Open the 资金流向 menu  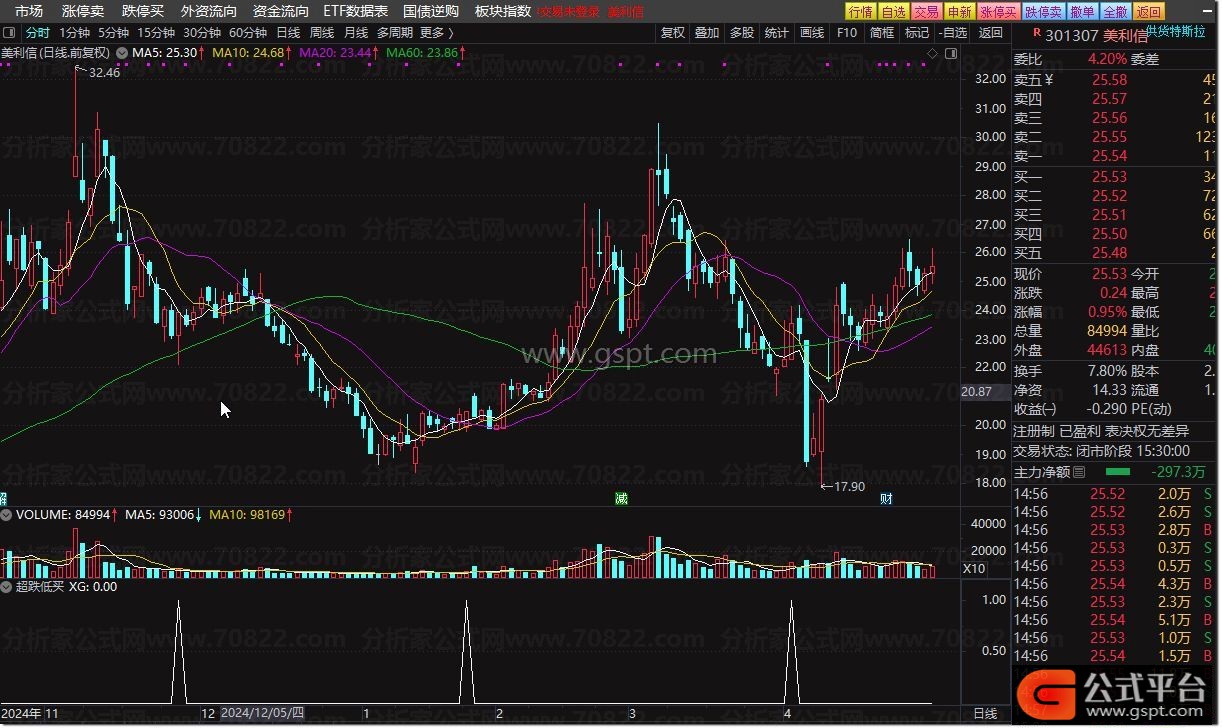pyautogui.click(x=280, y=11)
